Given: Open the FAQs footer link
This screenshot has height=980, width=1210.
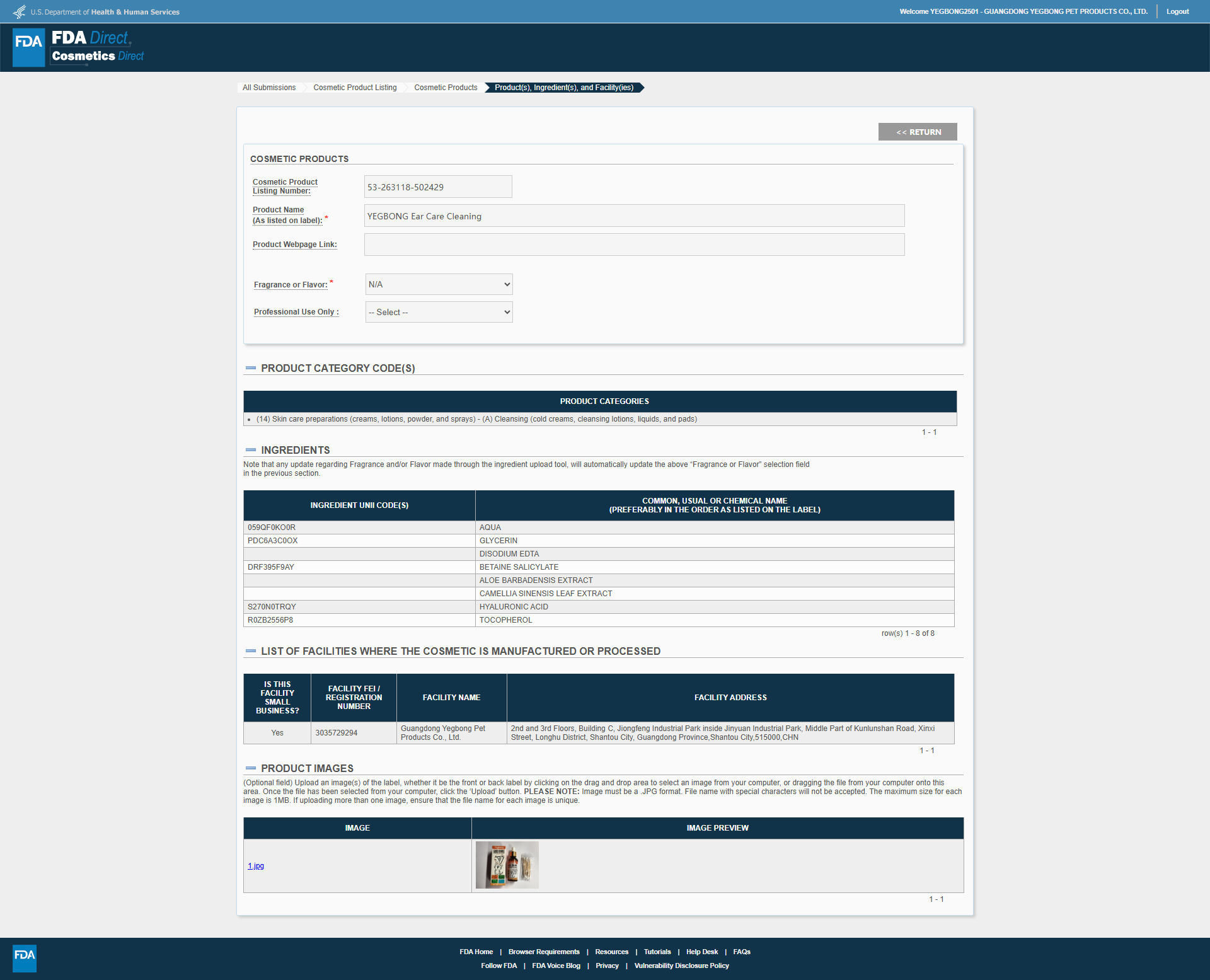Looking at the screenshot, I should (x=742, y=952).
